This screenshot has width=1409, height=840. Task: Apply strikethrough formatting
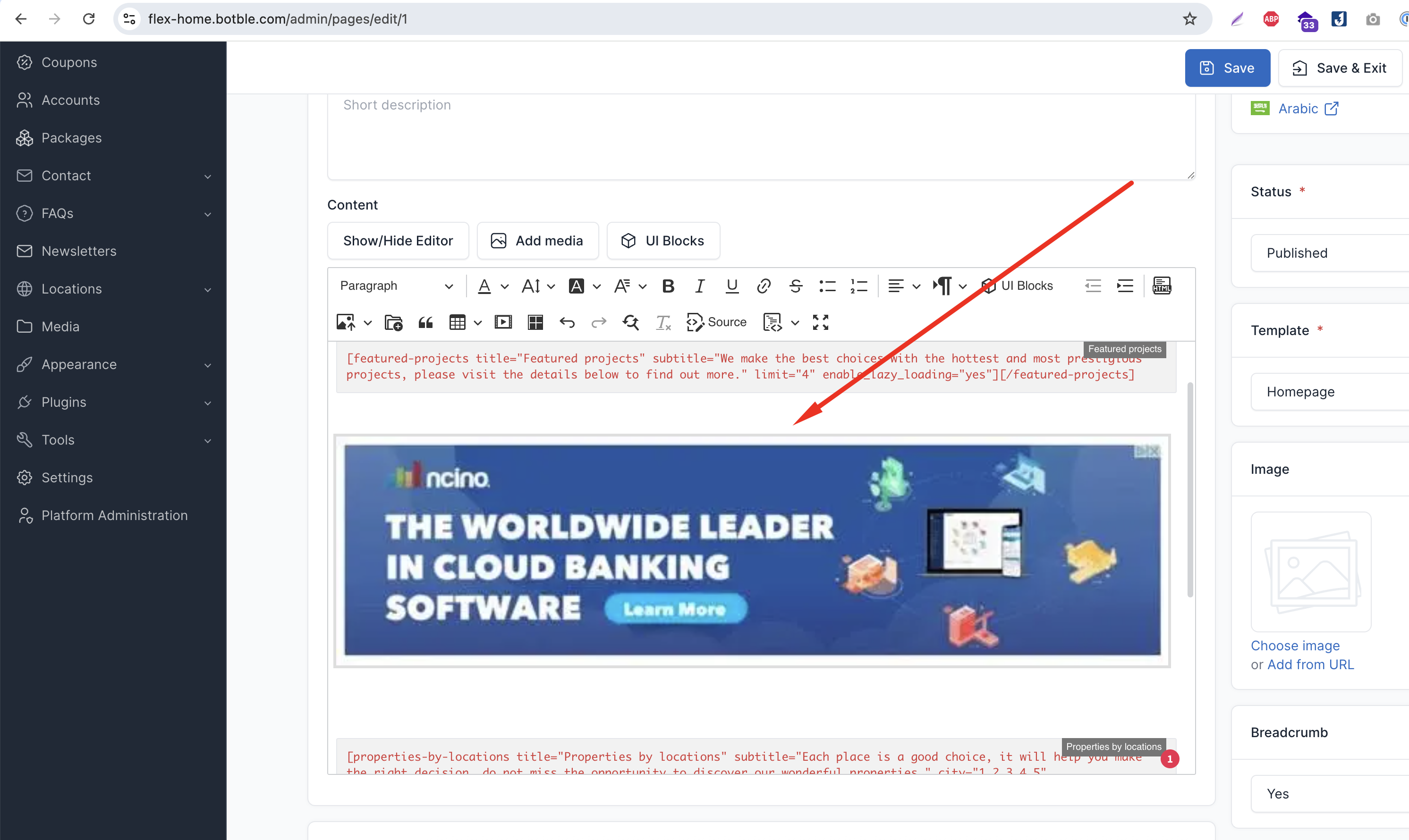(x=796, y=286)
